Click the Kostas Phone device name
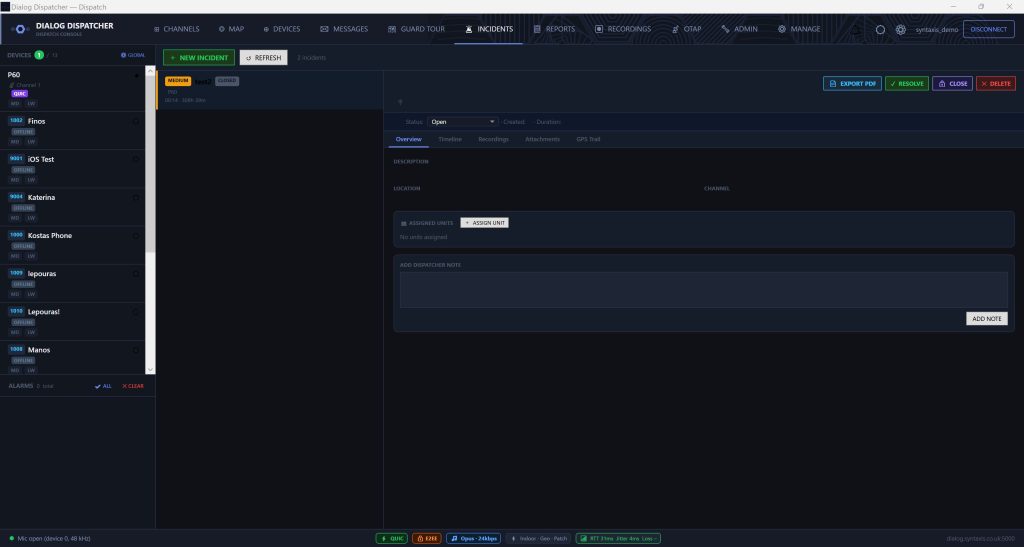 click(50, 236)
